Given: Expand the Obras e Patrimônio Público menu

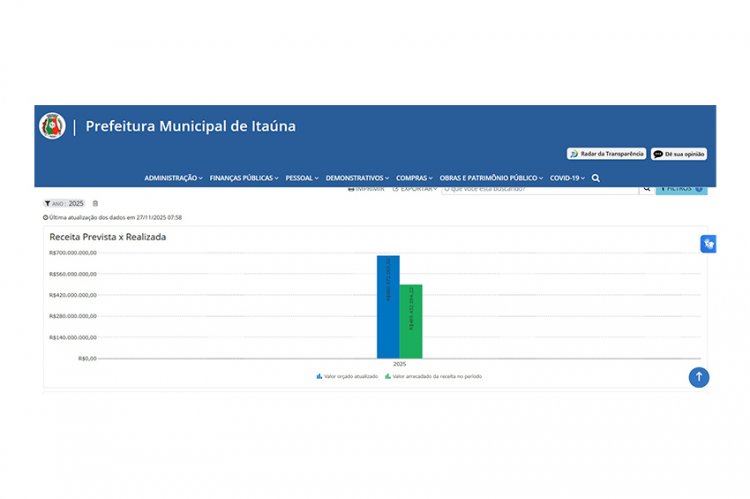Looking at the screenshot, I should [x=491, y=178].
